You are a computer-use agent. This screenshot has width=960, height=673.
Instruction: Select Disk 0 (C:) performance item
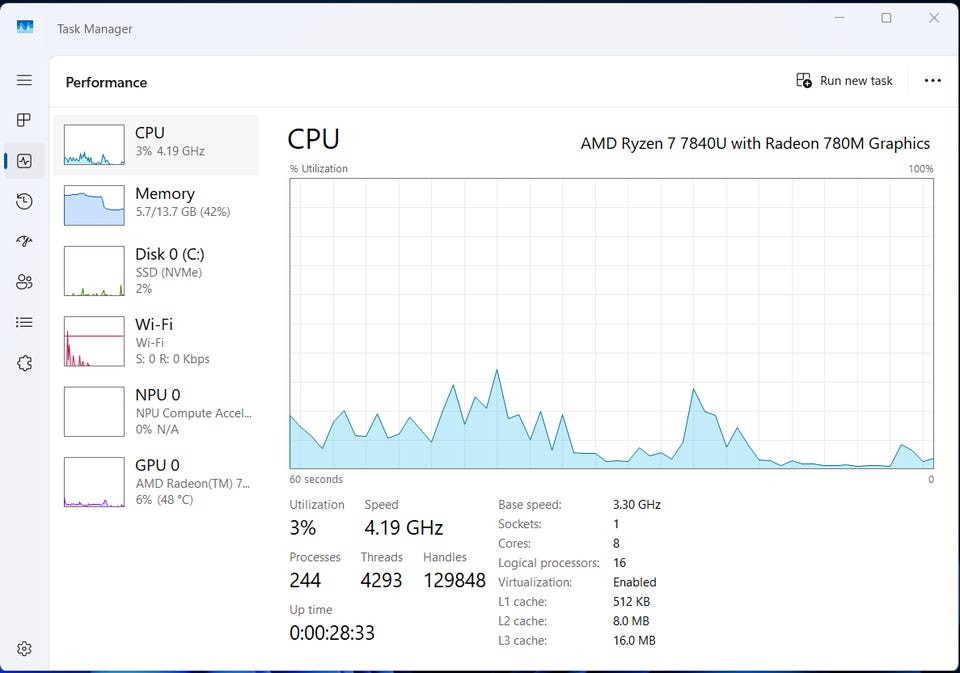tap(156, 271)
